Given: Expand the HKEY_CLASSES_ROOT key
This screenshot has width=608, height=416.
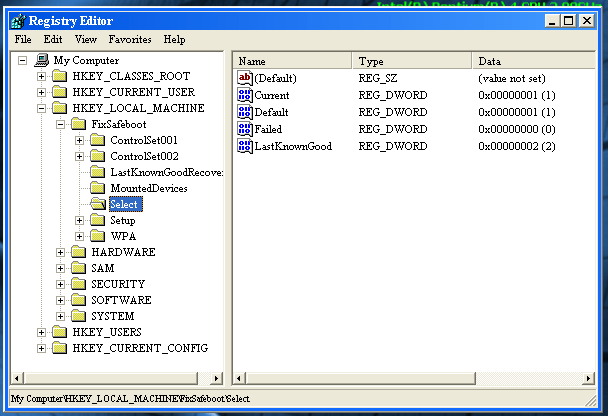Looking at the screenshot, I should click(x=41, y=76).
